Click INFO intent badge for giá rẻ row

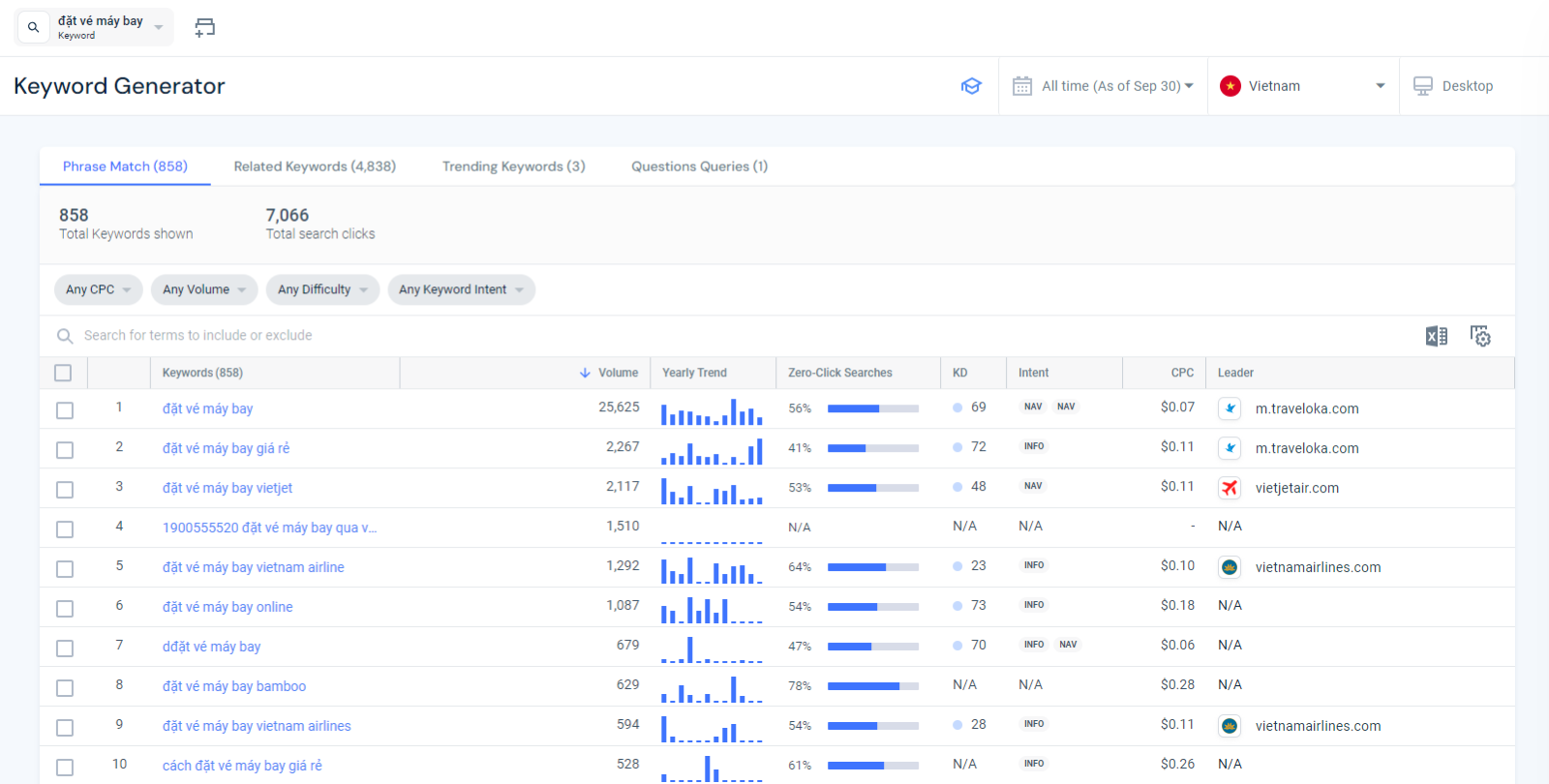1034,446
